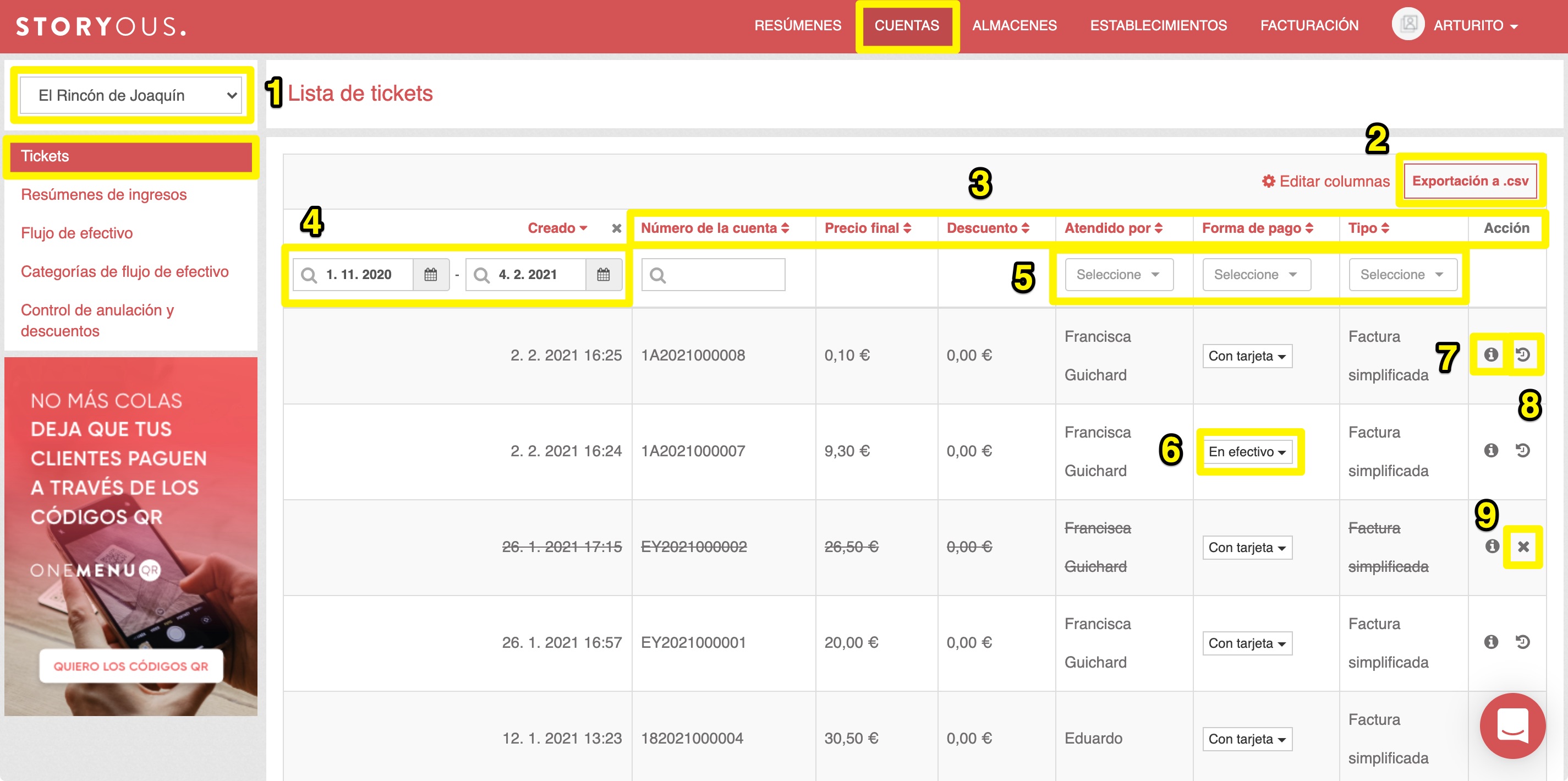Viewport: 1568px width, 781px height.
Task: Change payment method for ticket EY2021000001
Action: 1247,643
